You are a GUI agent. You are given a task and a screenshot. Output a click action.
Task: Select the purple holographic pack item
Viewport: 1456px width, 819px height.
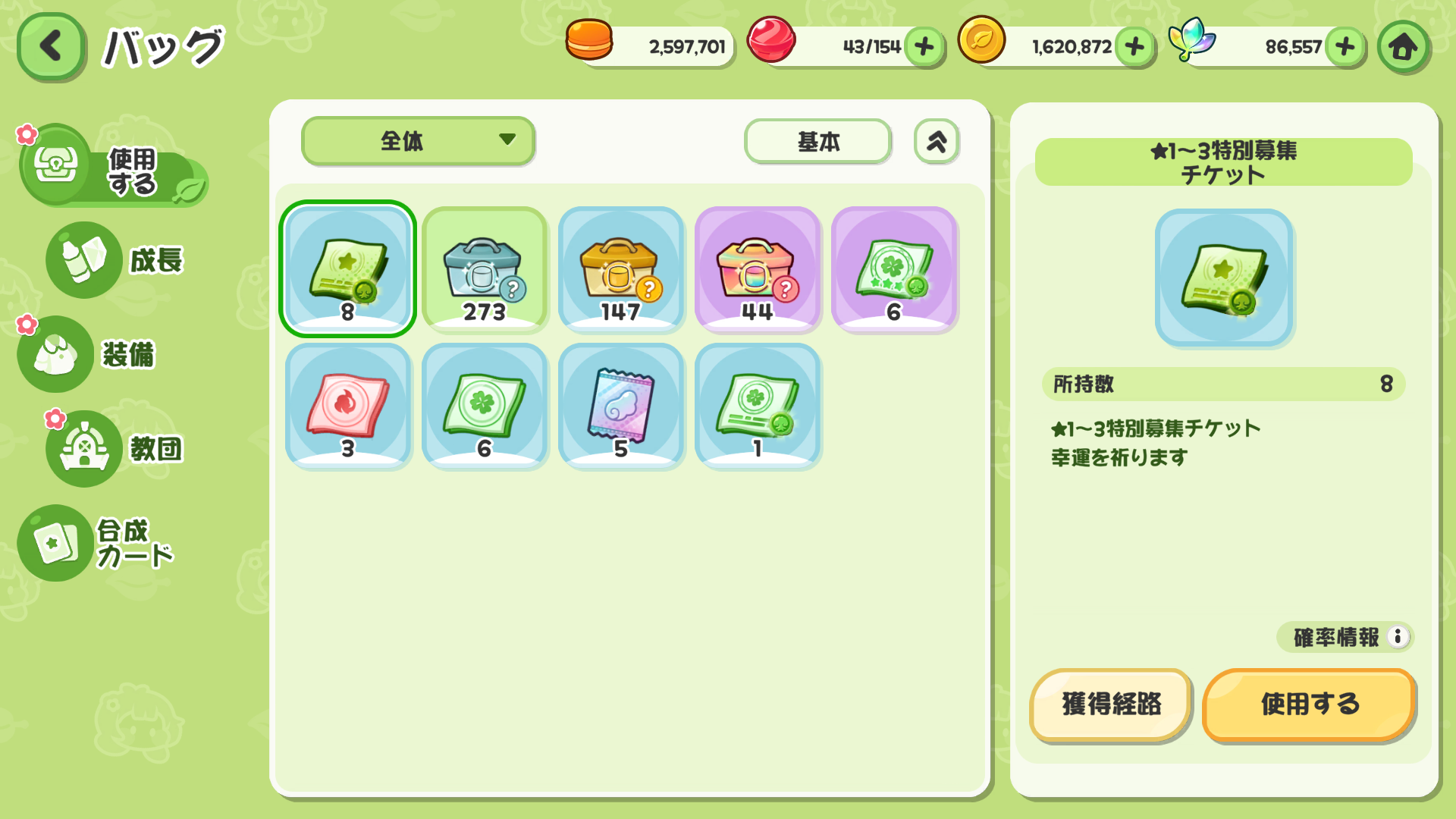[621, 406]
